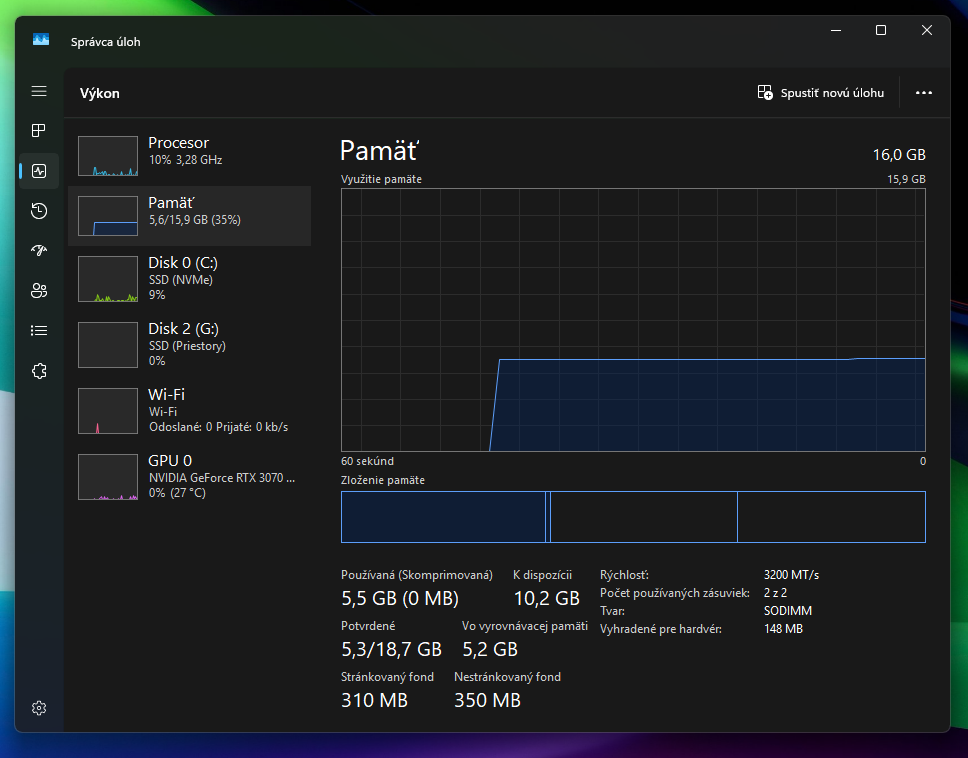Open the App history icon
The height and width of the screenshot is (758, 968).
pyautogui.click(x=39, y=211)
